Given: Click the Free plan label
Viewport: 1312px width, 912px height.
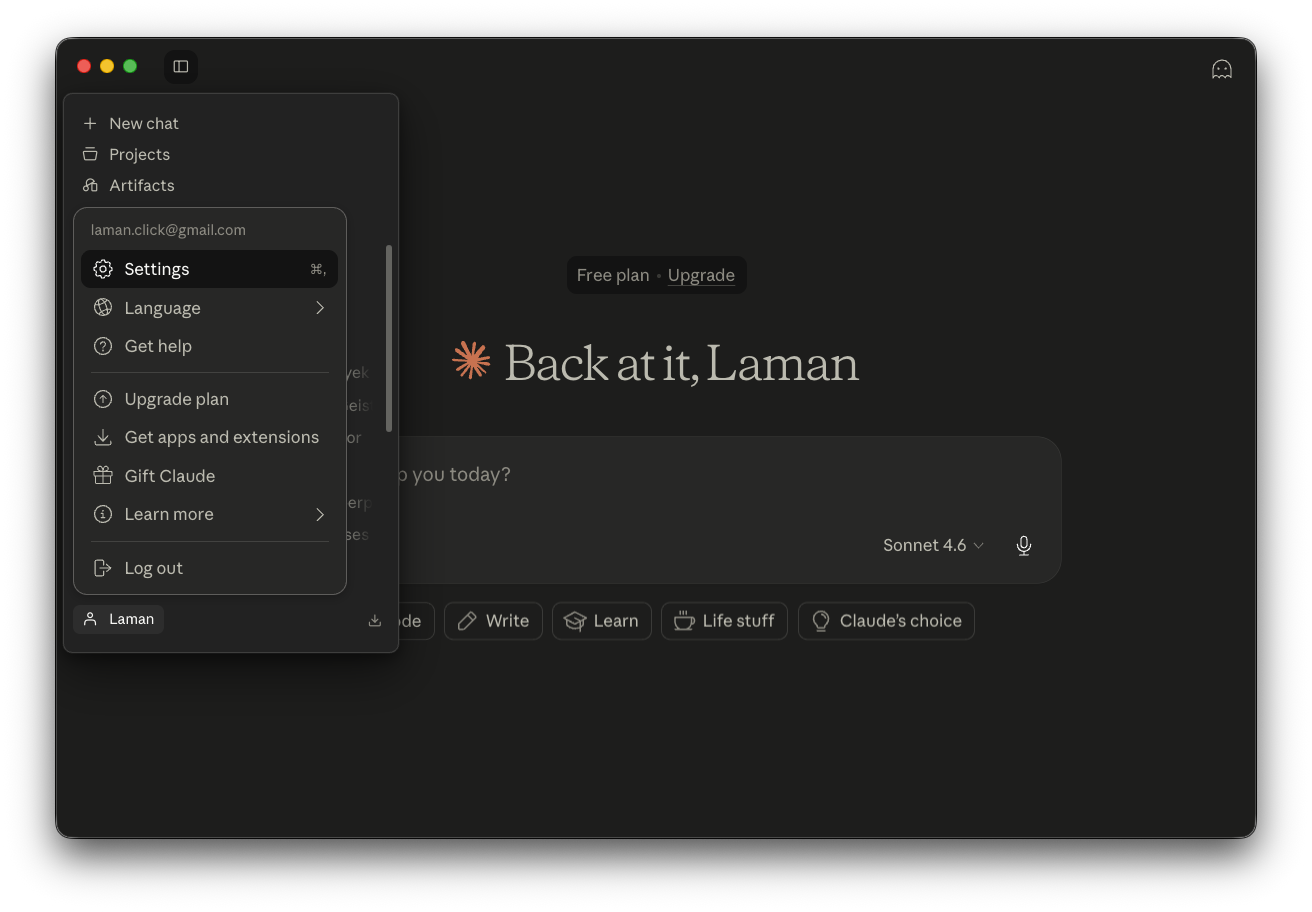Looking at the screenshot, I should click(x=613, y=275).
